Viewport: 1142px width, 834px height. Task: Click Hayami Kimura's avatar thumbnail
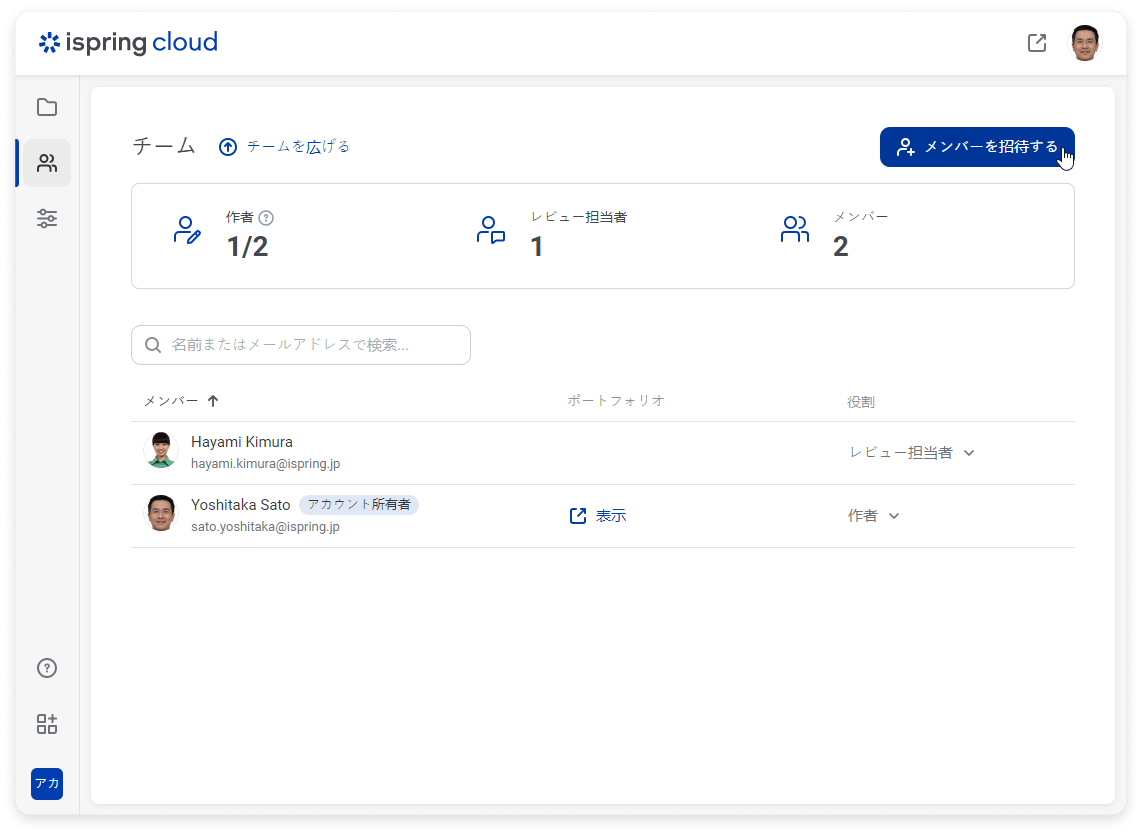[x=161, y=452]
